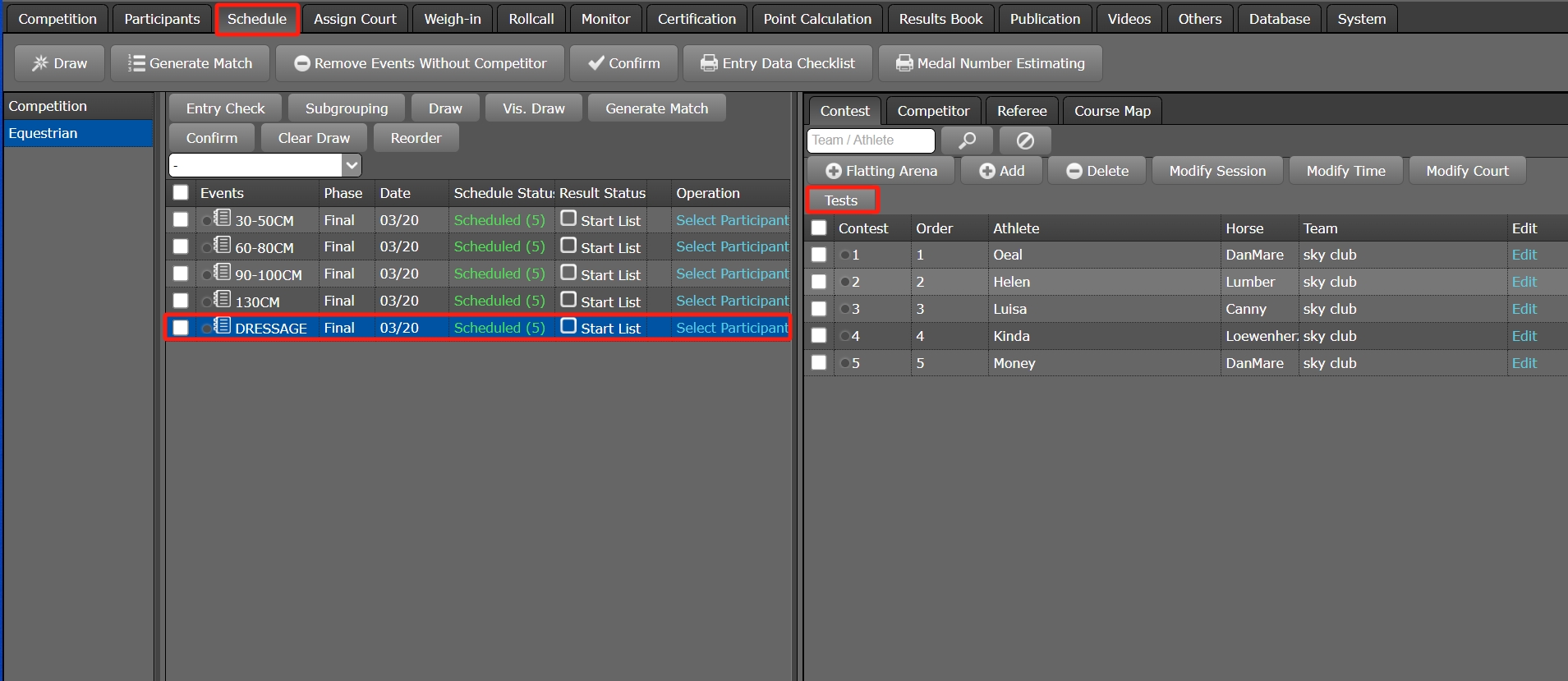The image size is (1568, 681).
Task: Check the box for athlete Helen row
Action: point(819,282)
